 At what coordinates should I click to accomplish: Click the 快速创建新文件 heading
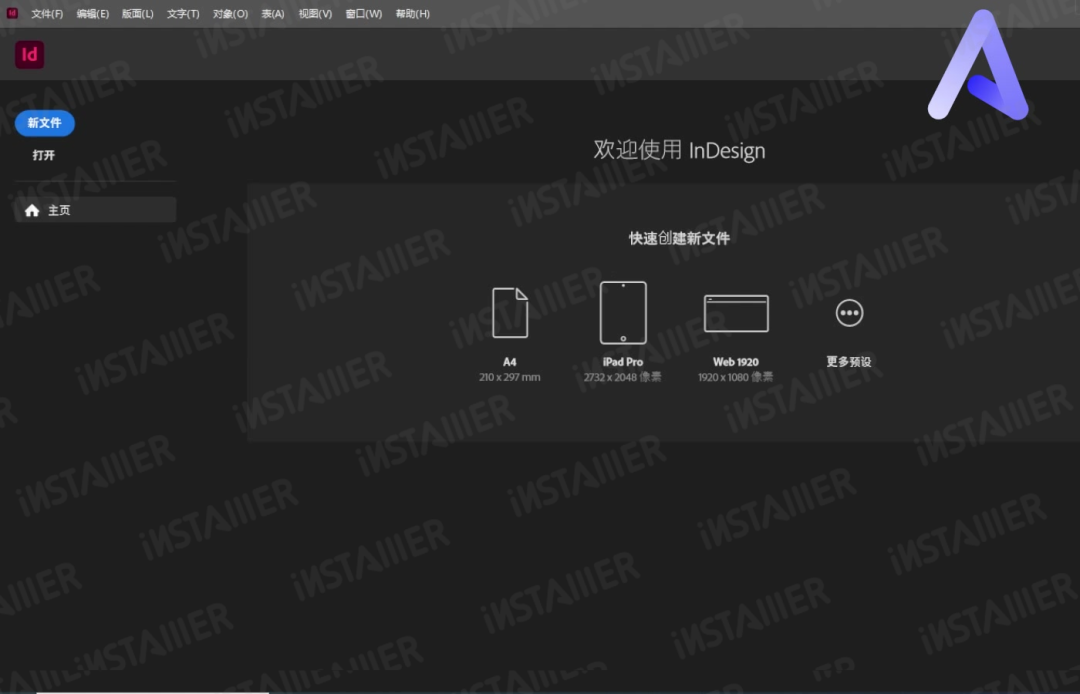coord(679,239)
